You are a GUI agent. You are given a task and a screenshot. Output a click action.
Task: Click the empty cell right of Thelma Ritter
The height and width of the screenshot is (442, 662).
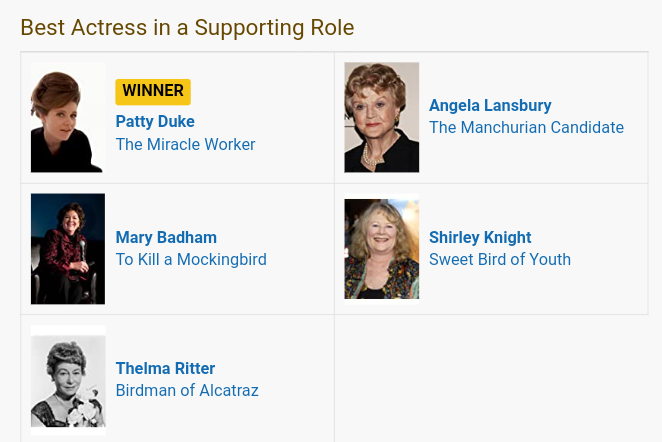pyautogui.click(x=490, y=378)
